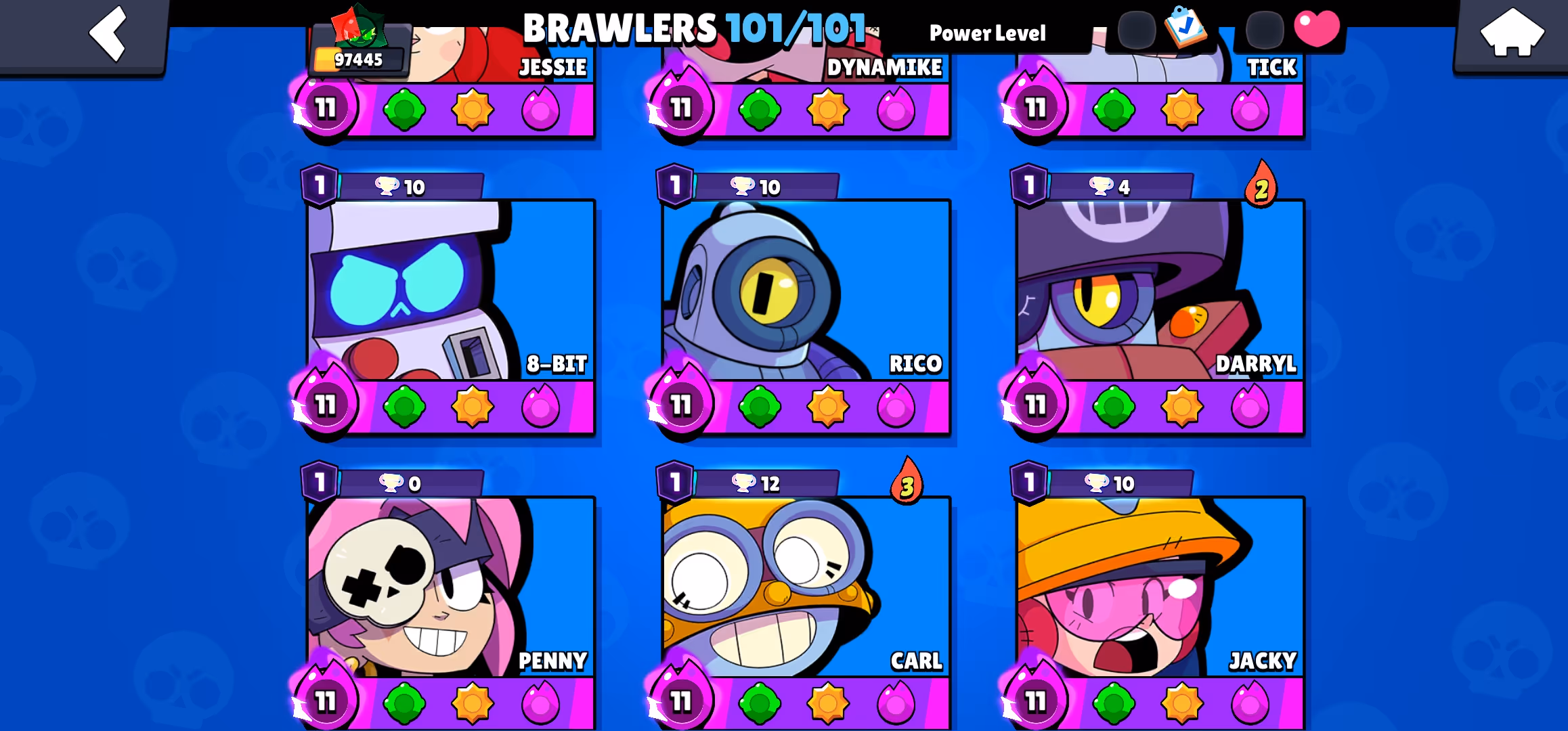
Task: Select the Jacky brawler portrait
Action: 1160,588
